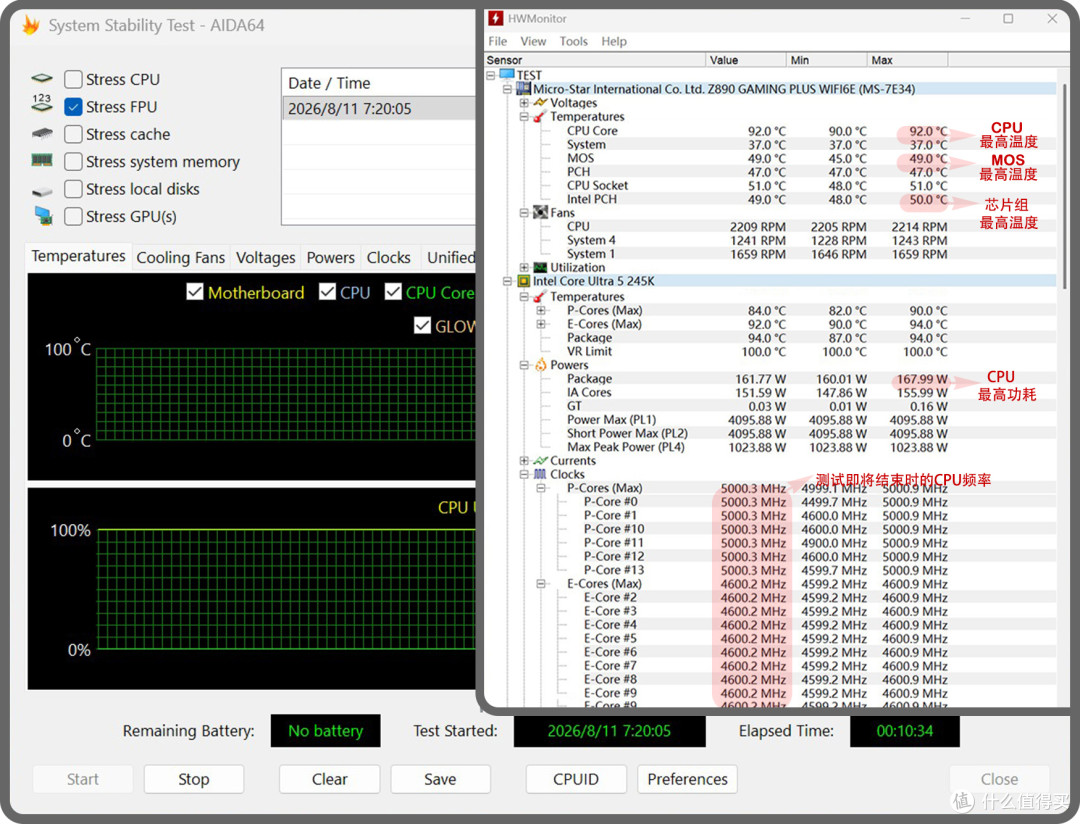Click the cache chip icon beside Stress cache
The image size is (1080, 824).
42,134
